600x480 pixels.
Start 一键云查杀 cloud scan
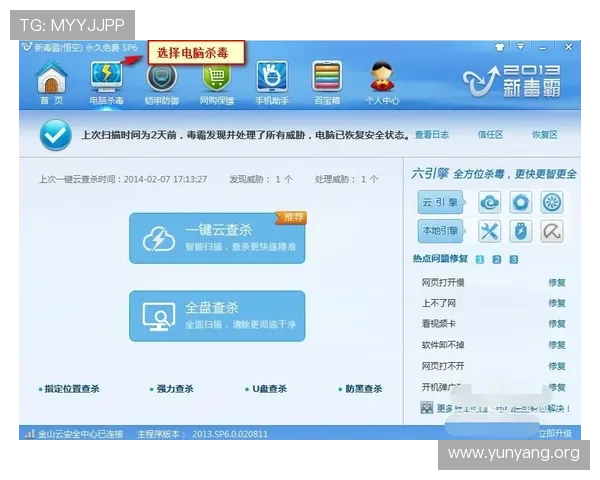pyautogui.click(x=217, y=238)
